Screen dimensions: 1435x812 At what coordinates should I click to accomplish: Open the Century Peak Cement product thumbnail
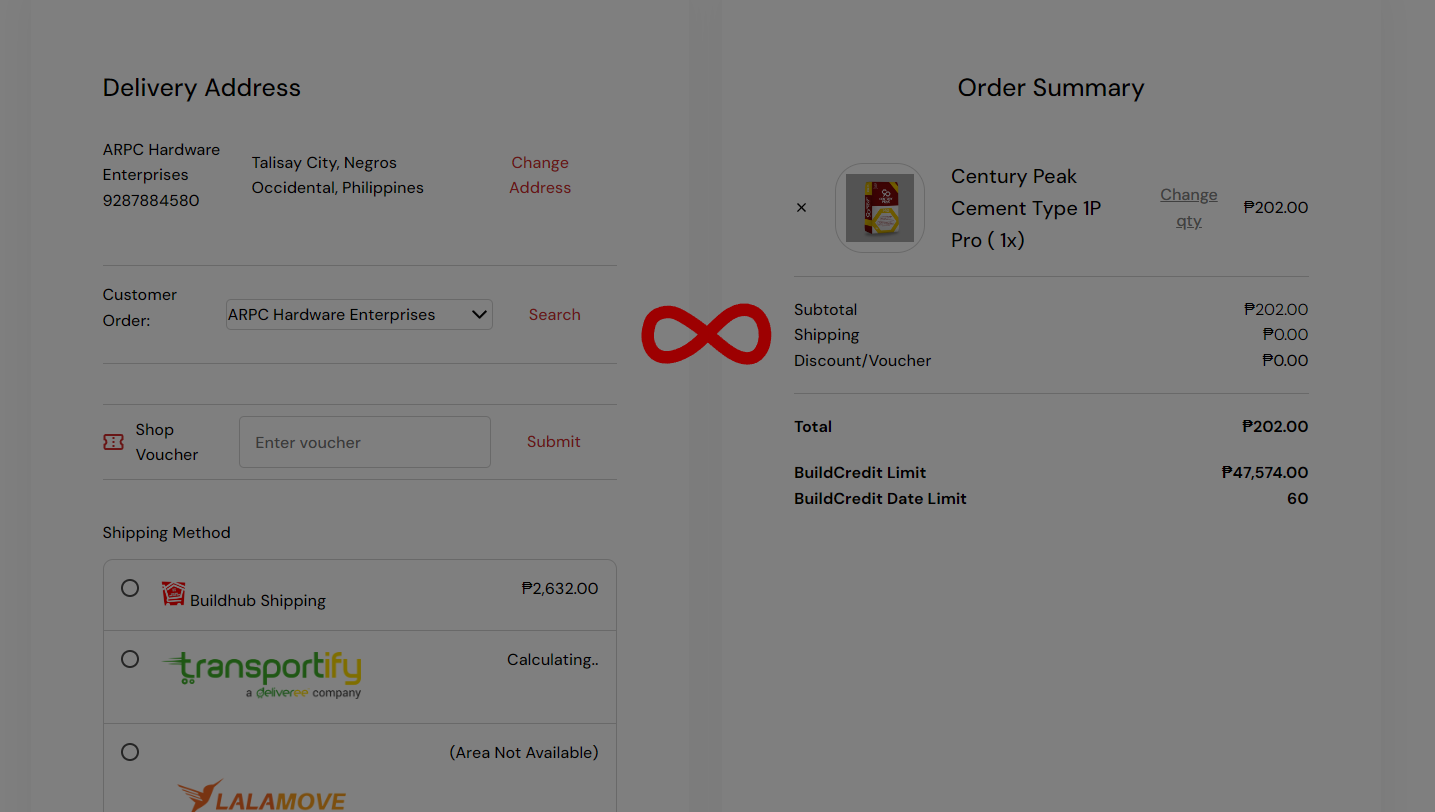[x=880, y=208]
